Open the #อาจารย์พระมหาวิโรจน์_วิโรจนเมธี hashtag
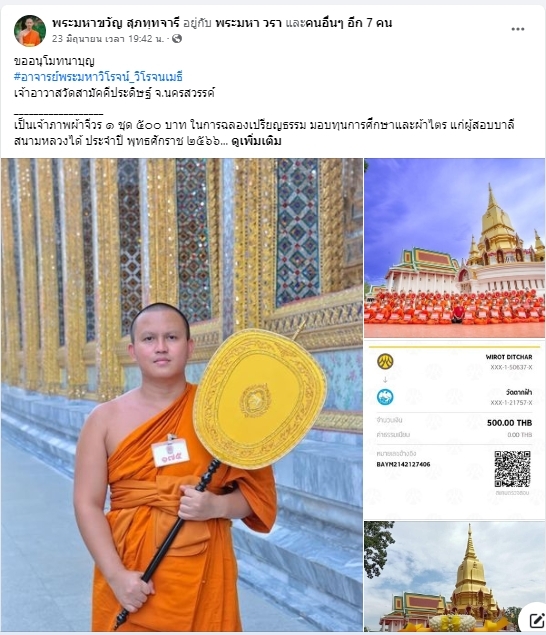The height and width of the screenshot is (635, 546). (x=98, y=77)
